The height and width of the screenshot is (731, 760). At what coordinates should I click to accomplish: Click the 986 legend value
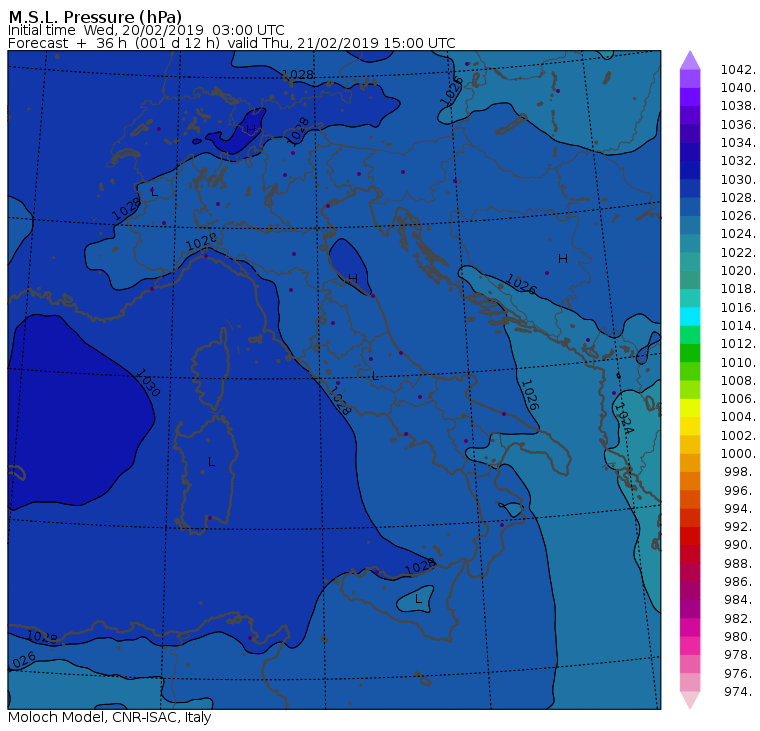740,581
